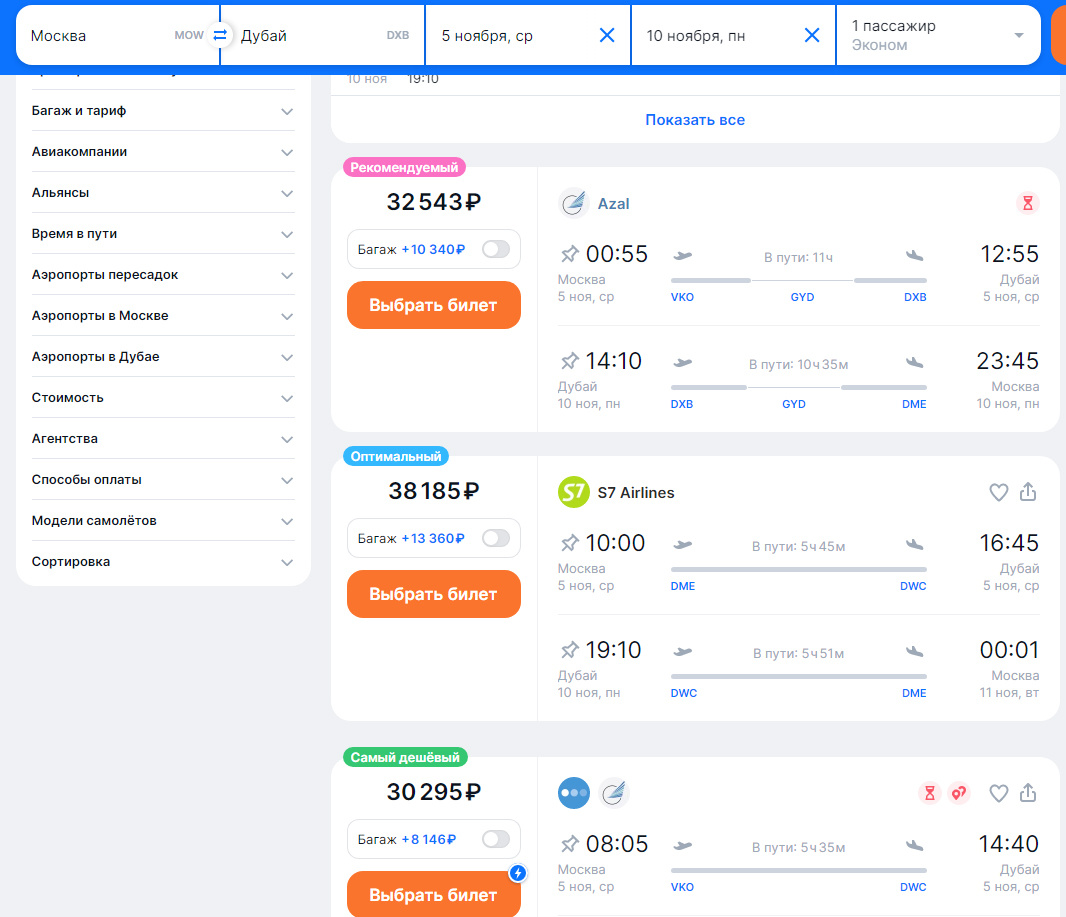Expand the Сортировка filter
Viewport: 1066px width, 917px height.
tap(162, 561)
